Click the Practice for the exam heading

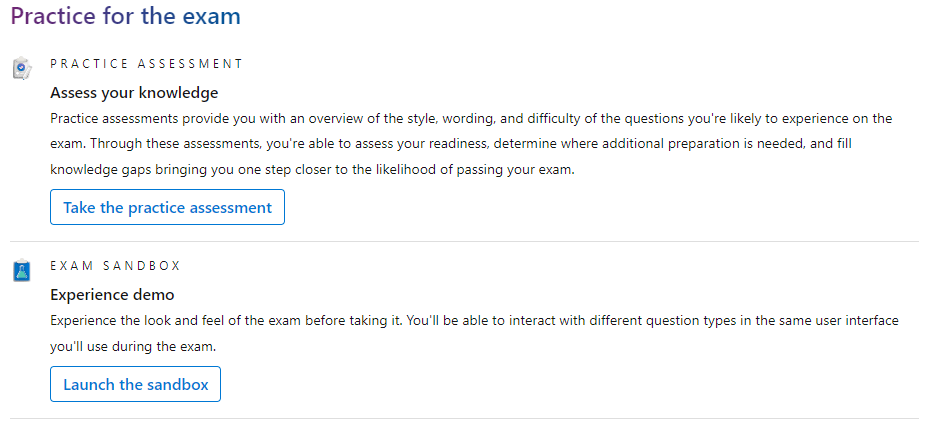click(125, 17)
